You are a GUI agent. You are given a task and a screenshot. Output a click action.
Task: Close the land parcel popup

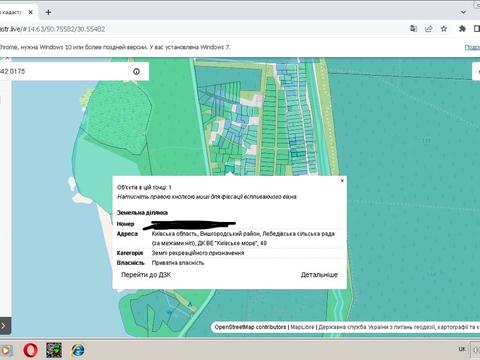tap(342, 181)
